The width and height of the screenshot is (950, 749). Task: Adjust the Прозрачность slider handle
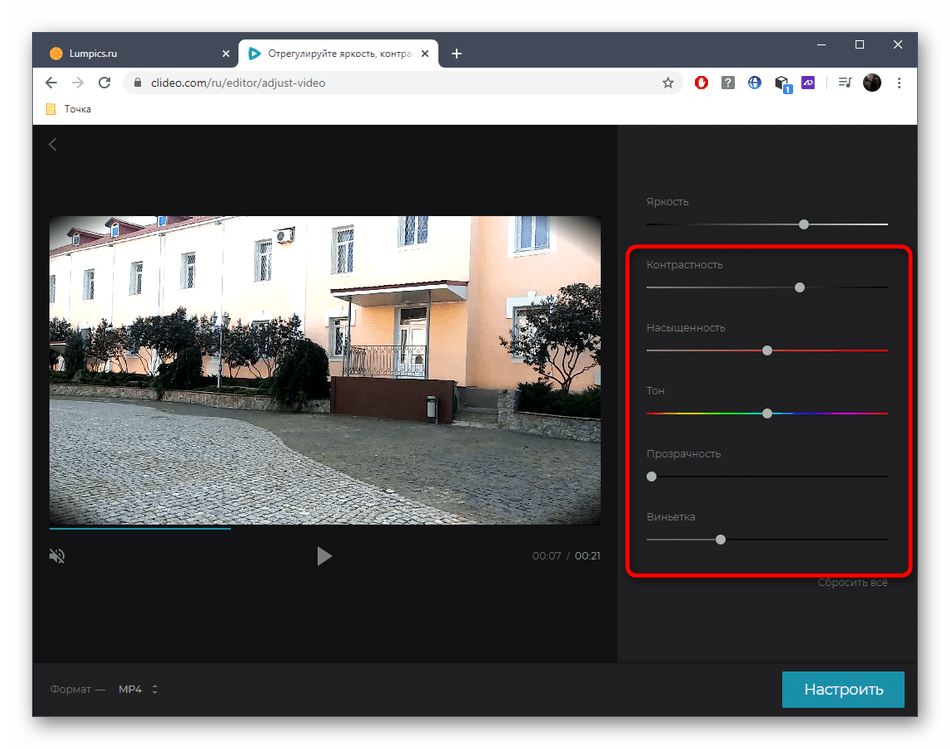pyautogui.click(x=651, y=476)
